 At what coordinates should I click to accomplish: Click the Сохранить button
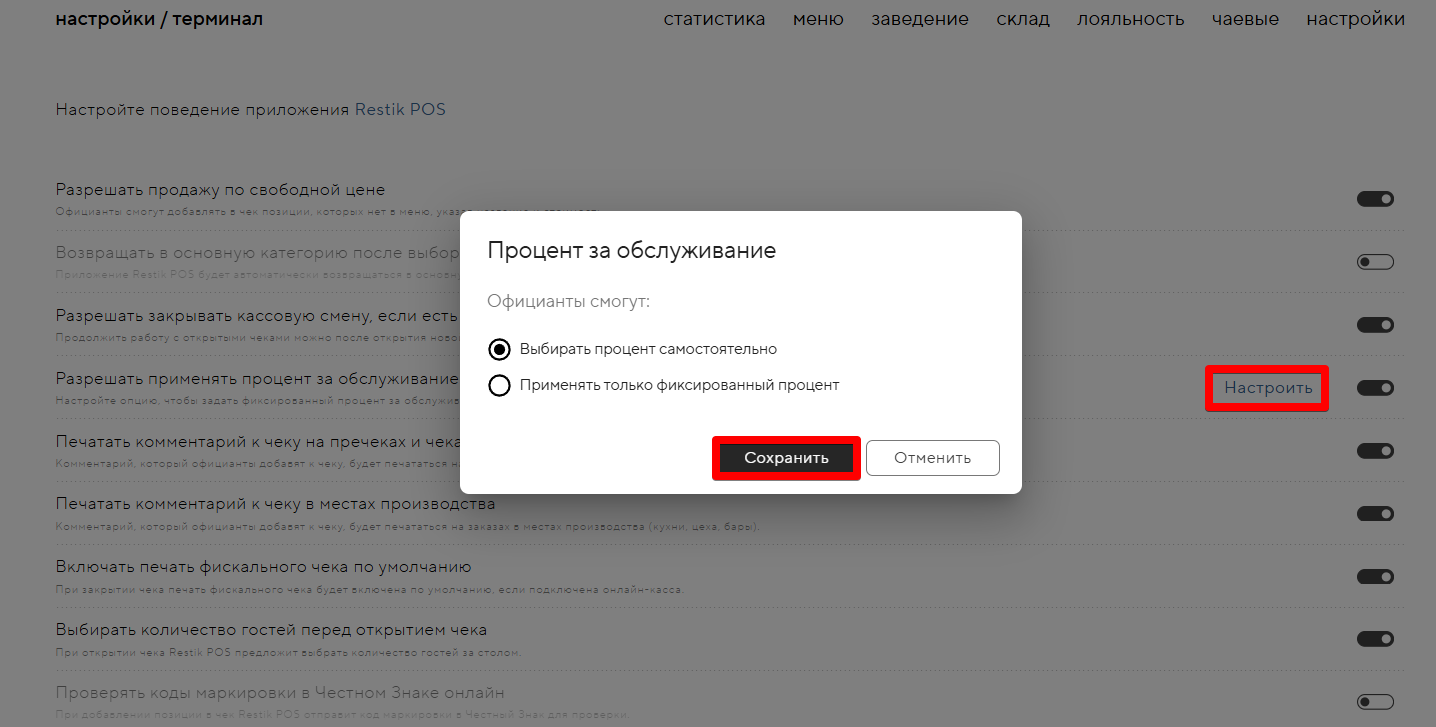[x=786, y=458]
